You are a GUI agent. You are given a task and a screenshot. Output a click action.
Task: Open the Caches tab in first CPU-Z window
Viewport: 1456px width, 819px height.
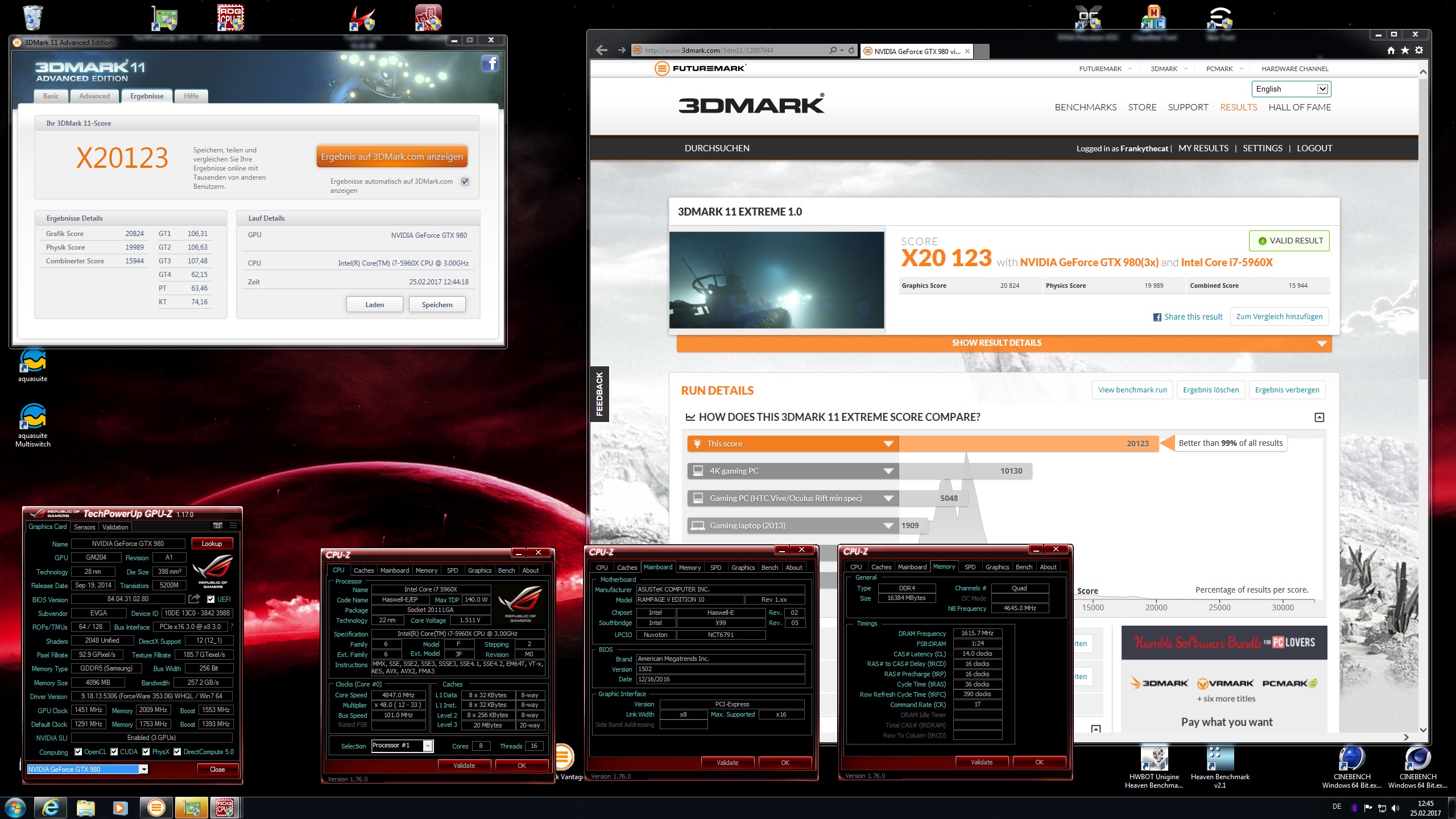pyautogui.click(x=363, y=570)
